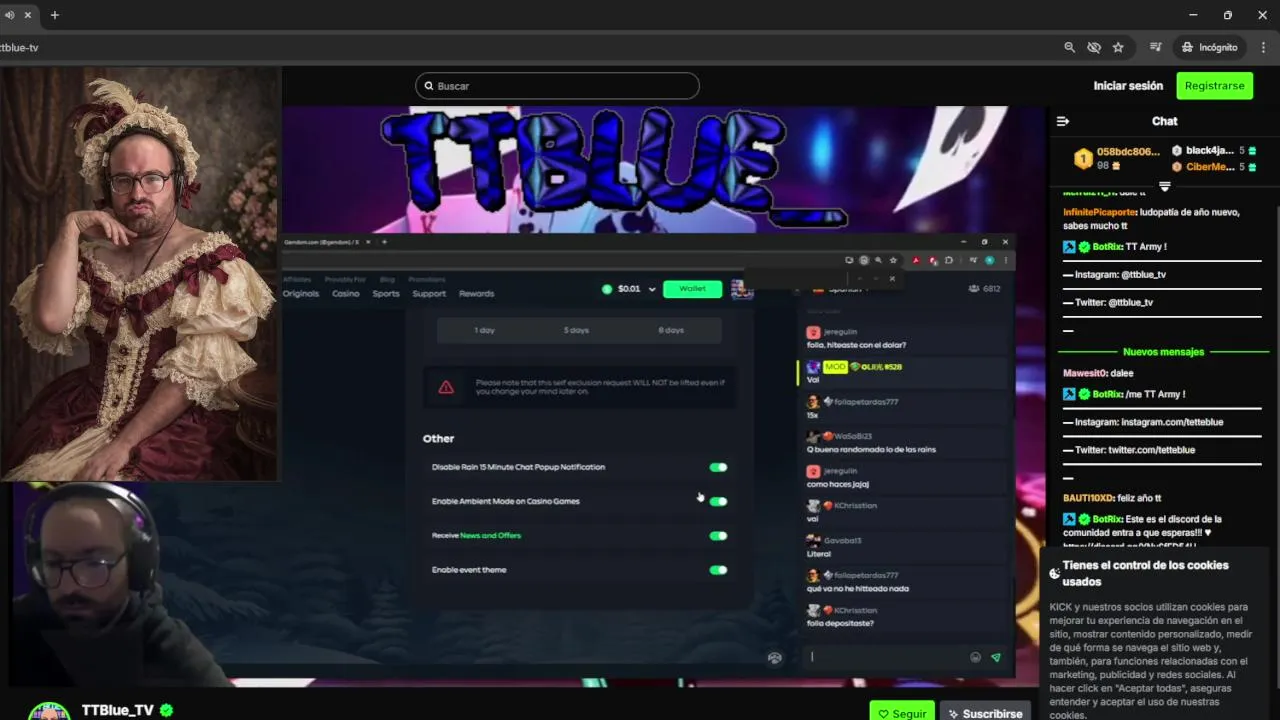Click user Gavobal3 in streamed chat
The width and height of the screenshot is (1280, 720).
843,541
